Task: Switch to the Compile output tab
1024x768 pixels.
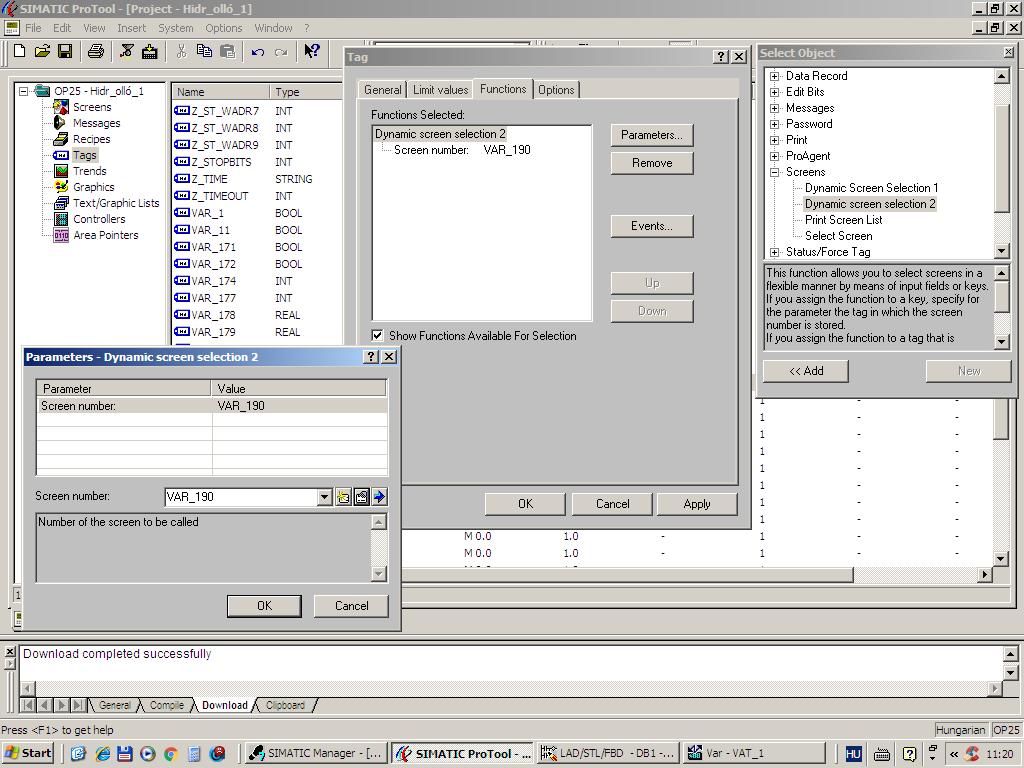Action: tap(167, 705)
